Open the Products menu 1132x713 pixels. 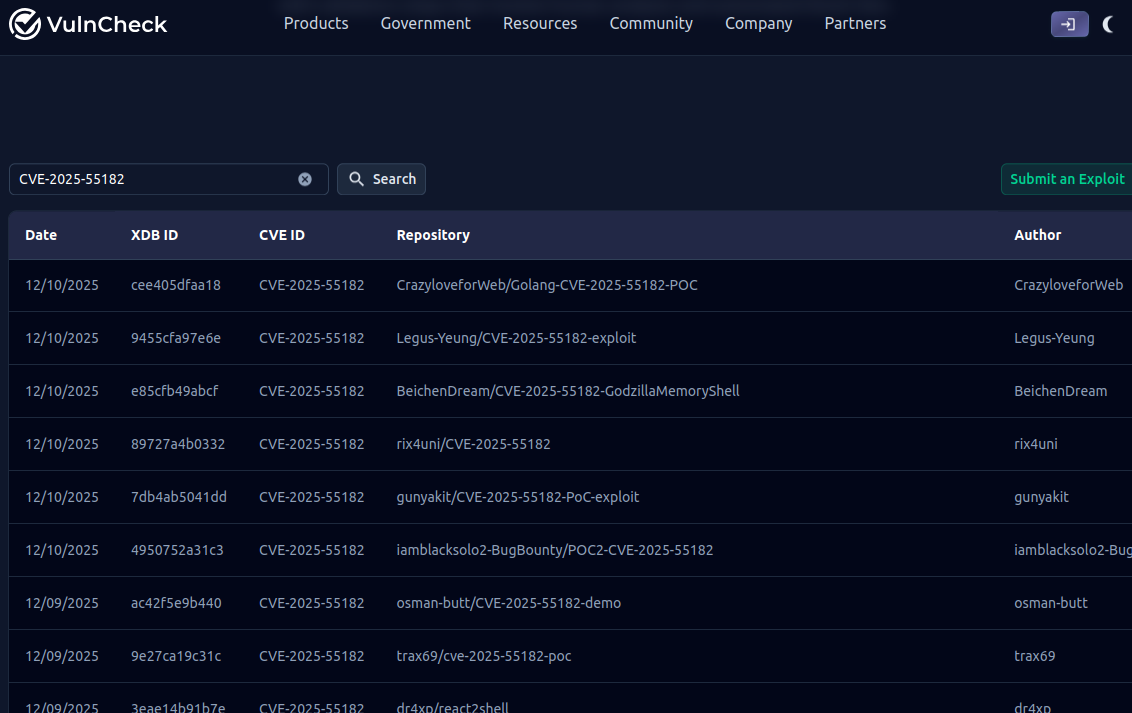tap(316, 23)
